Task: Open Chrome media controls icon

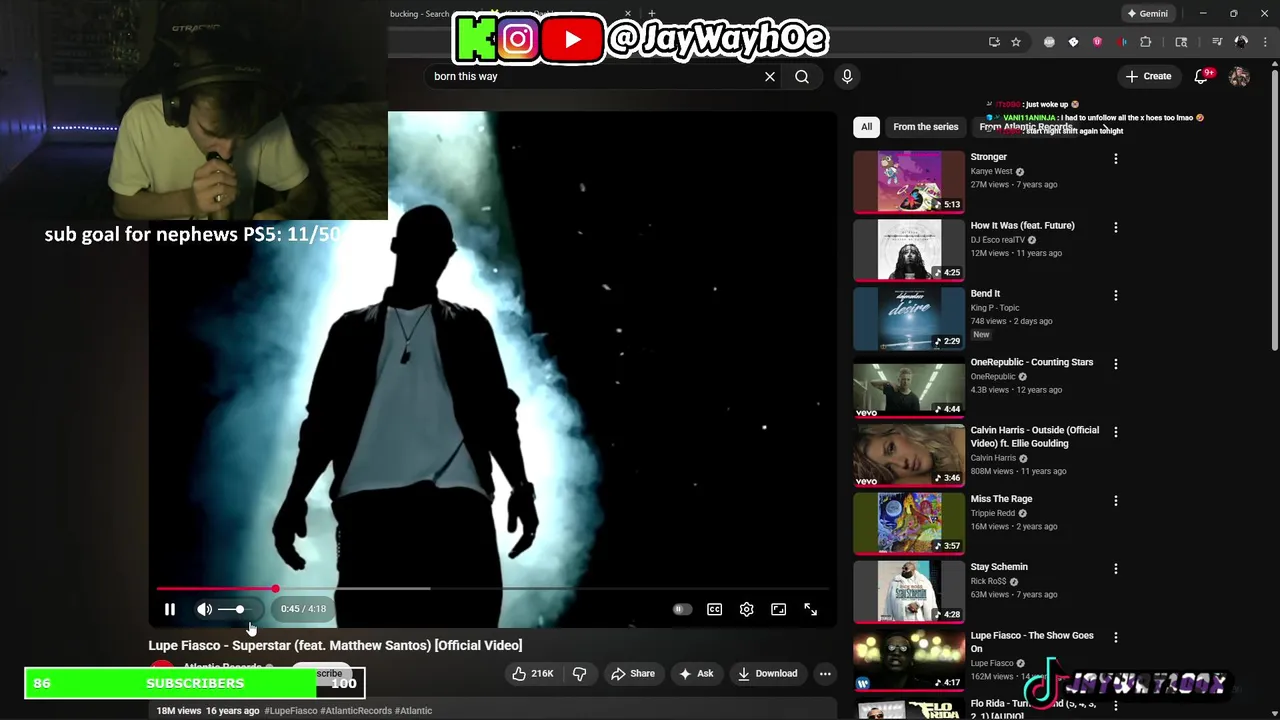Action: 1217,42
